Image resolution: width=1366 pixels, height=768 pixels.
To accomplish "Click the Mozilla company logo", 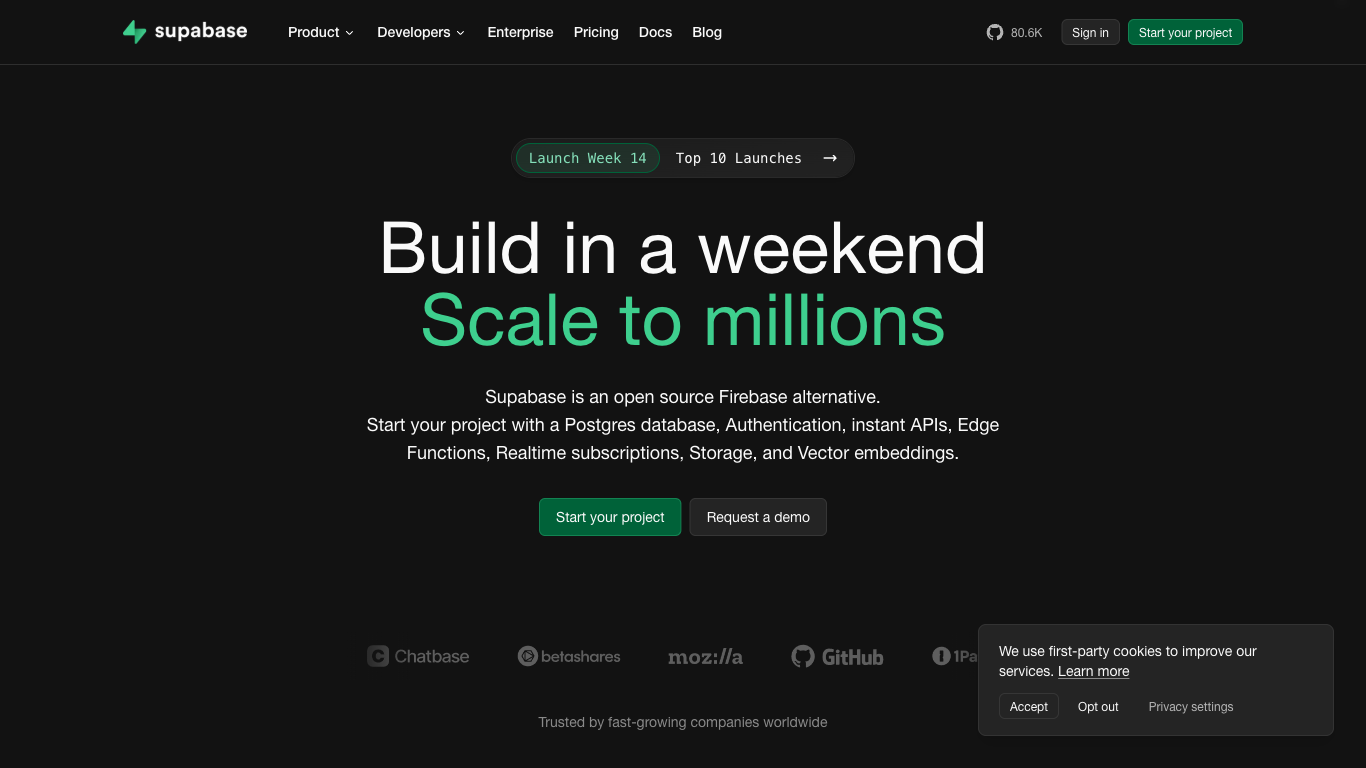I will pos(705,657).
